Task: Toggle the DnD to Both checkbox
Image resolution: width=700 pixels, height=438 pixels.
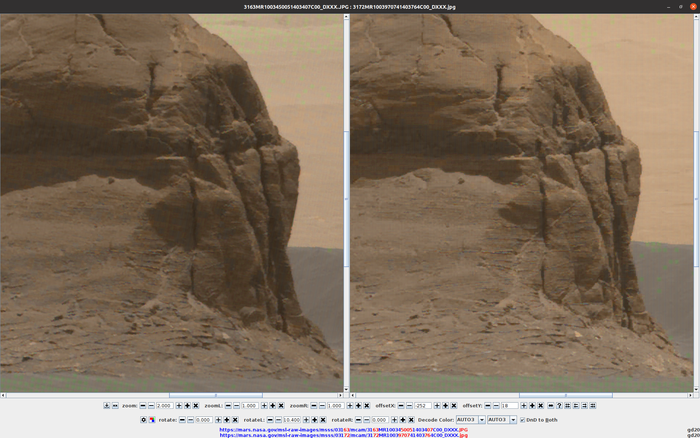Action: [525, 420]
